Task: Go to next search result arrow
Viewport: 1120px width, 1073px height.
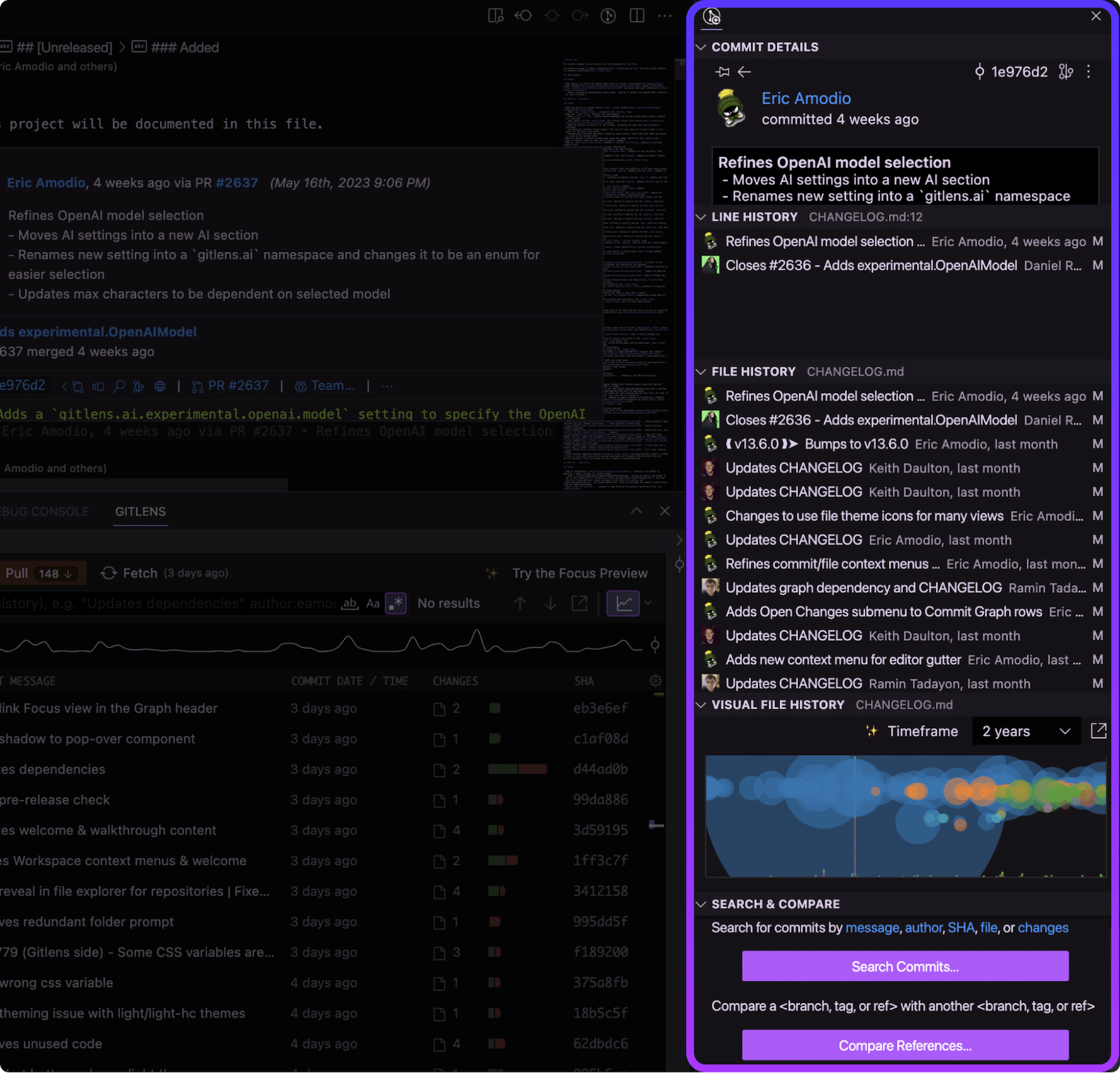Action: tap(550, 603)
